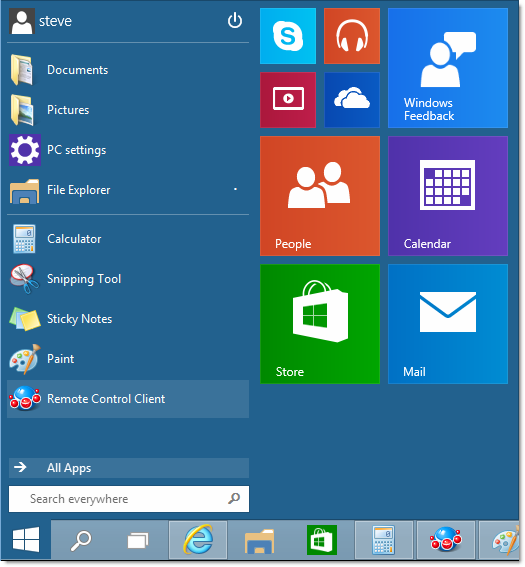Screen dimensions: 525x567
Task: Open Pictures text label
Action: click(x=68, y=110)
